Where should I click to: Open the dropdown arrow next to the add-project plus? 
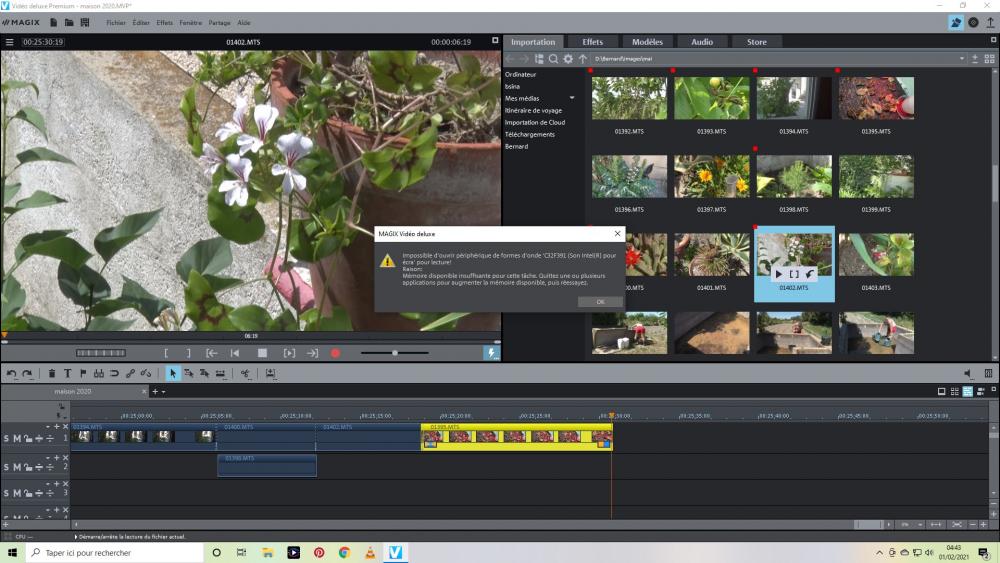coord(164,391)
